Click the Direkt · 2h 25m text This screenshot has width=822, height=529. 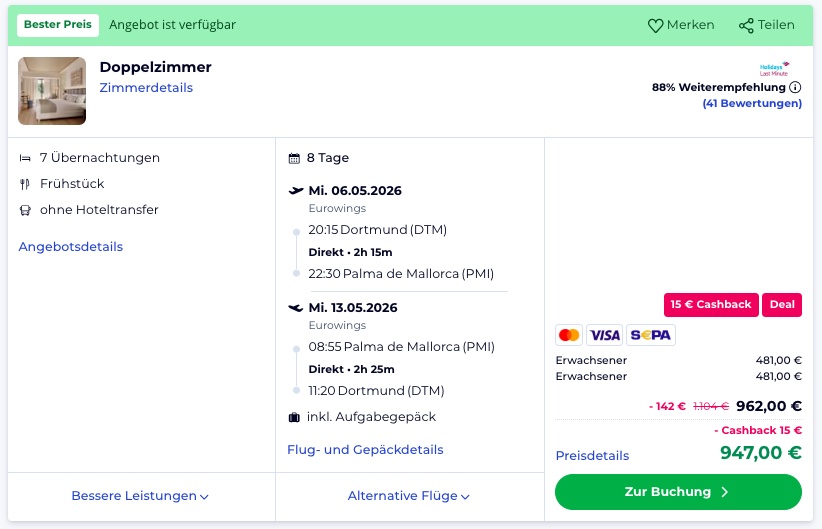pos(351,369)
